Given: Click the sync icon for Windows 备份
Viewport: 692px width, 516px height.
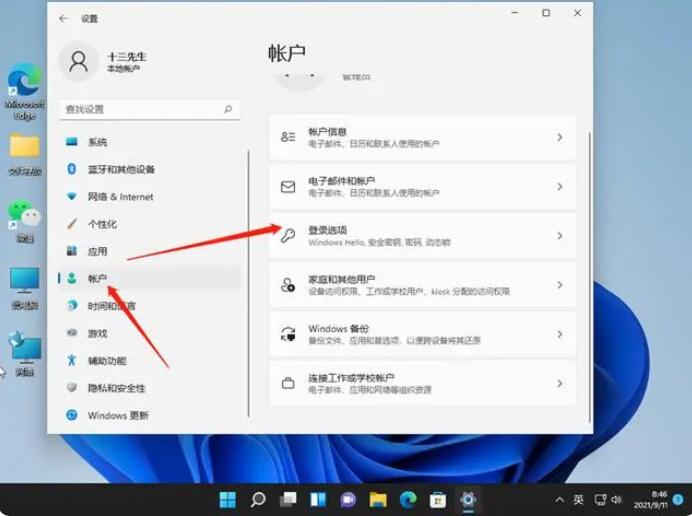Looking at the screenshot, I should tap(288, 334).
